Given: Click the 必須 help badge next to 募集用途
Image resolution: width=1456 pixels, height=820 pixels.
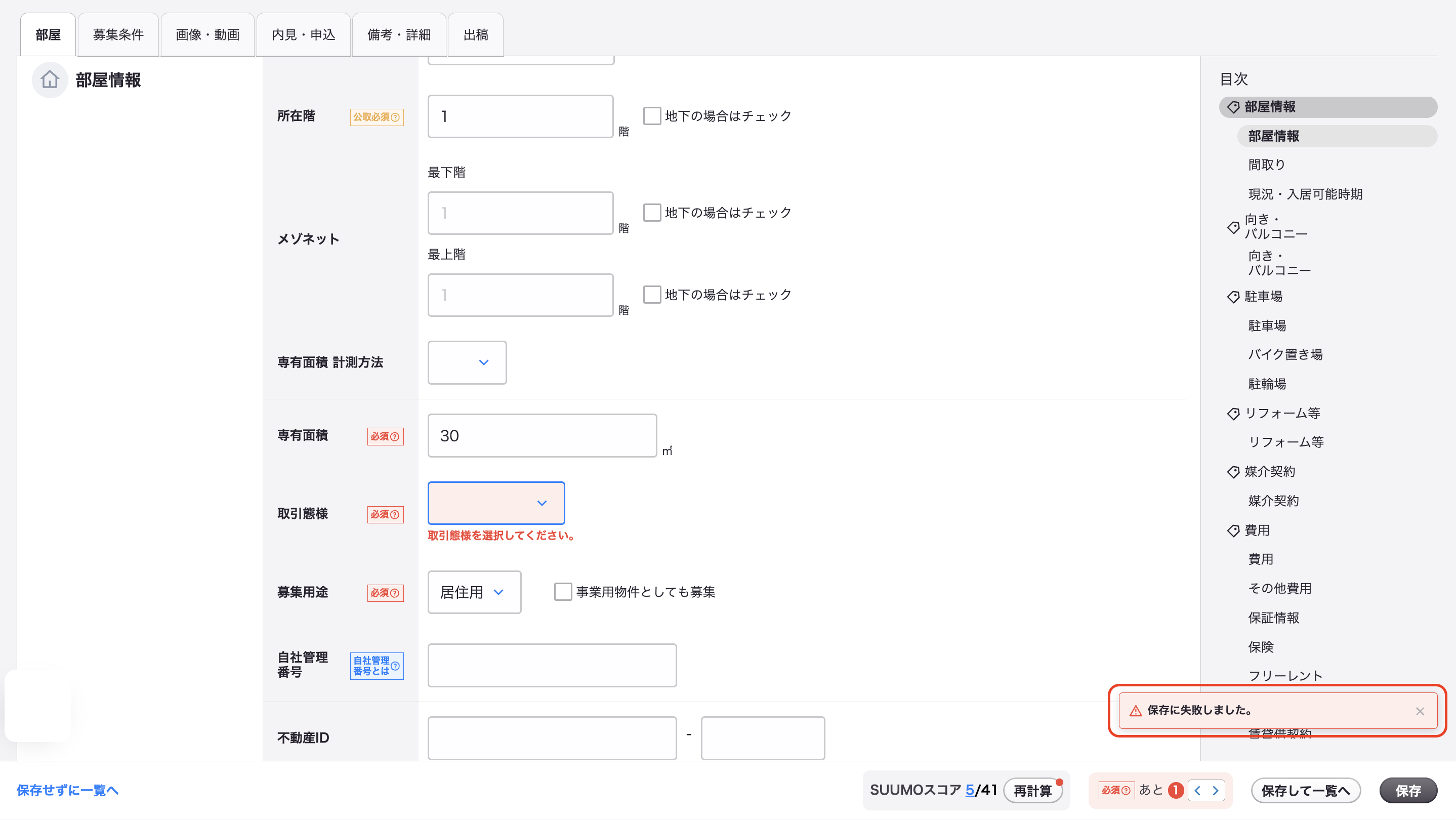Looking at the screenshot, I should tap(386, 593).
